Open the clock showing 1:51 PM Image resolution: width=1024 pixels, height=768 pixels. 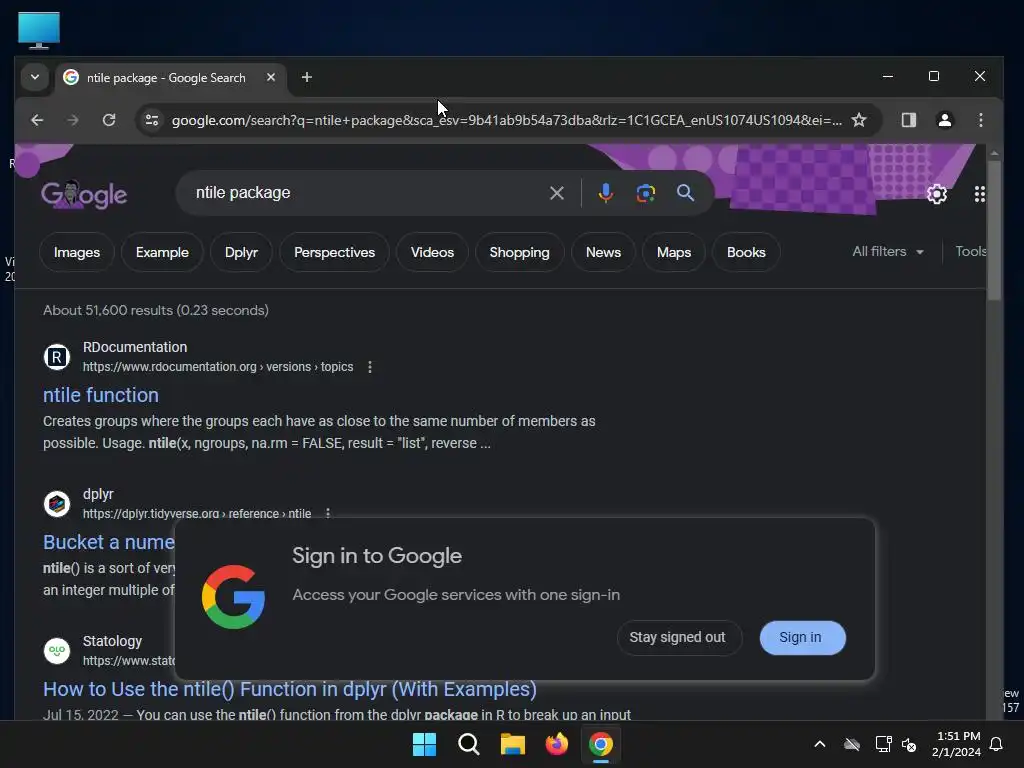[956, 744]
